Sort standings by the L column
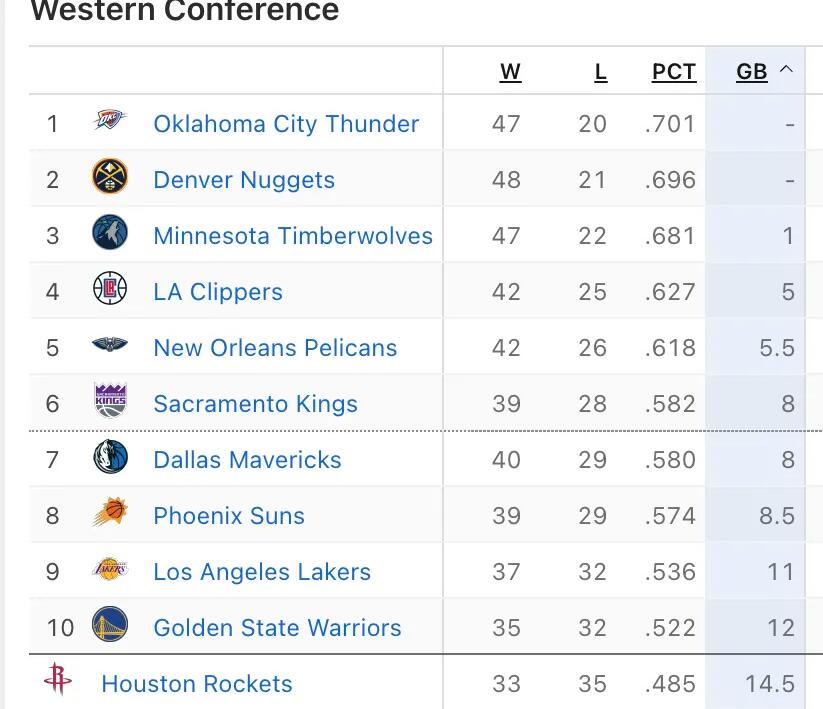This screenshot has height=709, width=823. (x=600, y=72)
